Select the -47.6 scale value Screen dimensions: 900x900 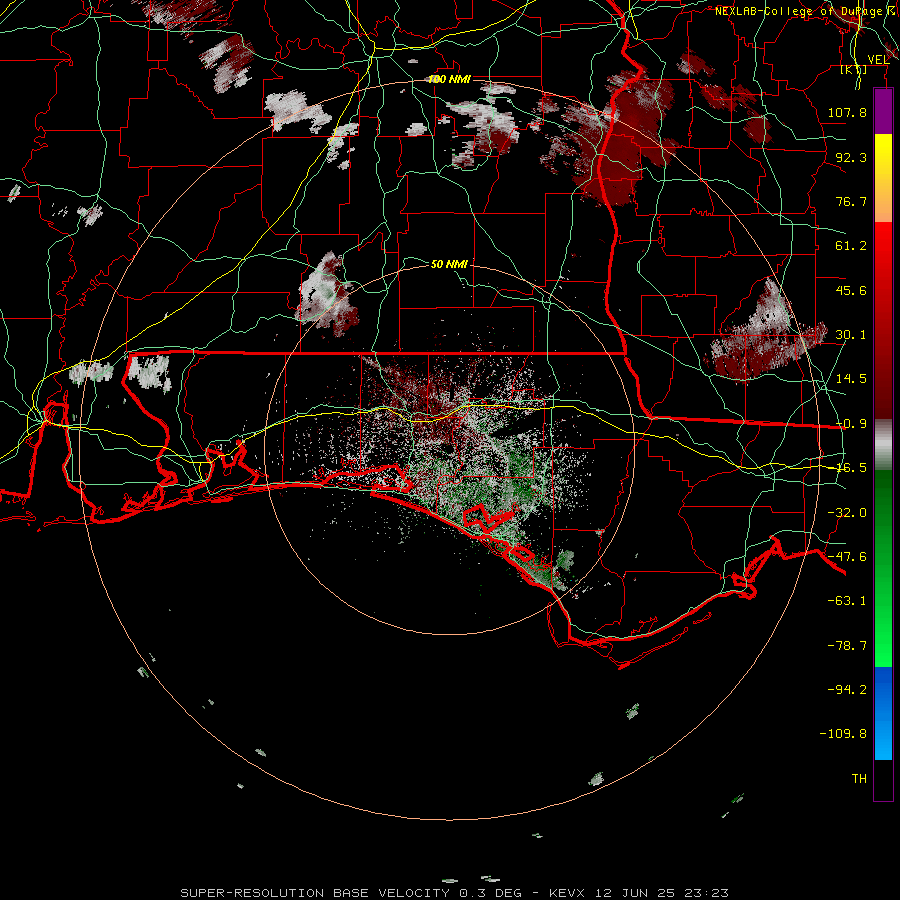(x=847, y=557)
